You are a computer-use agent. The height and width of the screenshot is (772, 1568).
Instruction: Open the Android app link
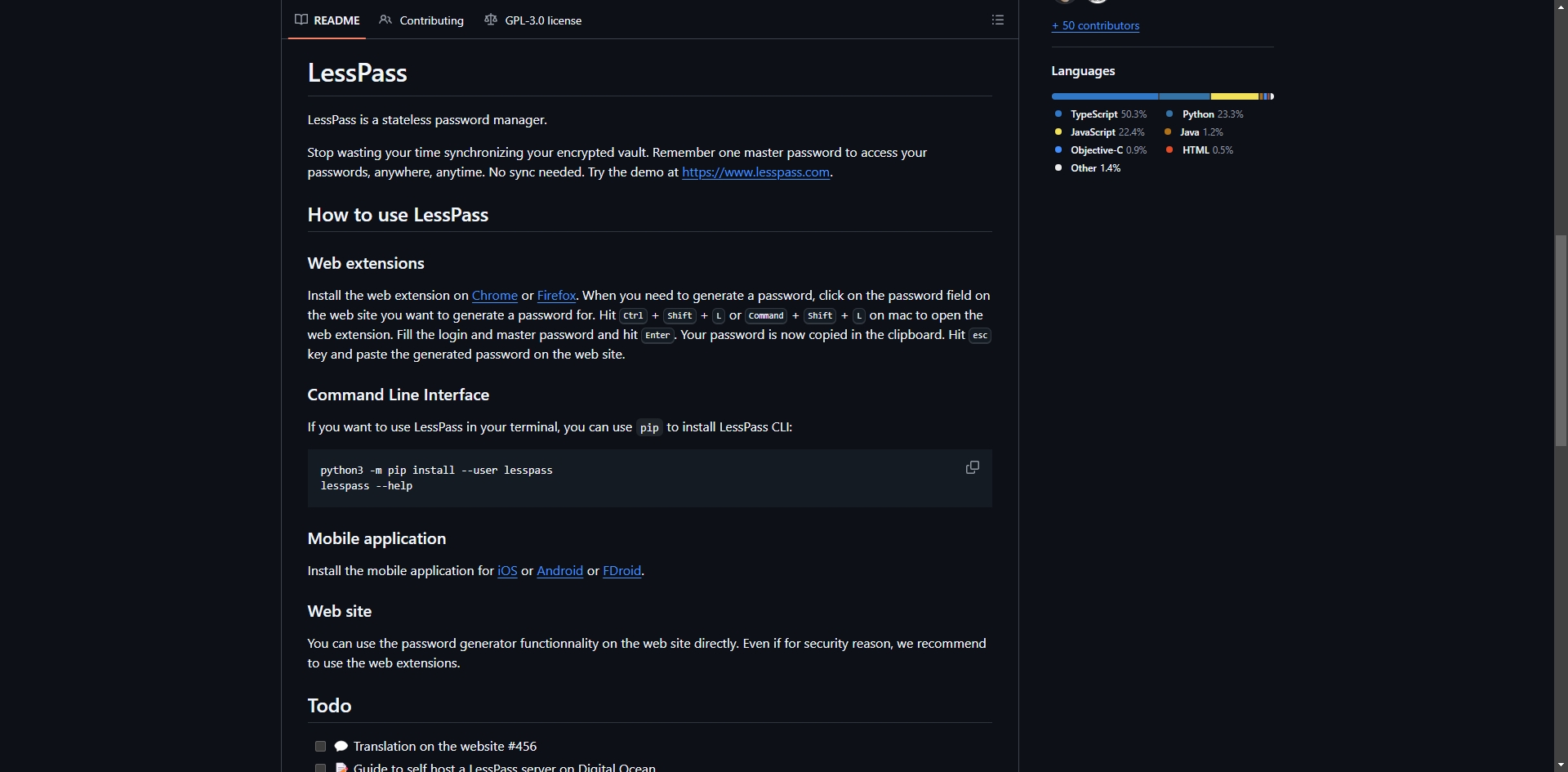point(559,571)
